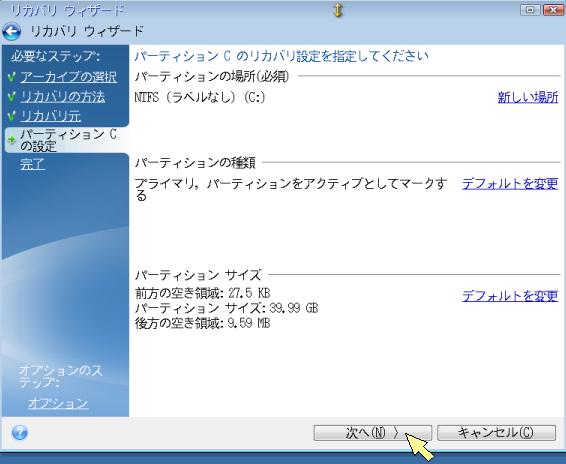Screen dimensions: 566x464
Task: Change default for partition size
Action: point(510,296)
